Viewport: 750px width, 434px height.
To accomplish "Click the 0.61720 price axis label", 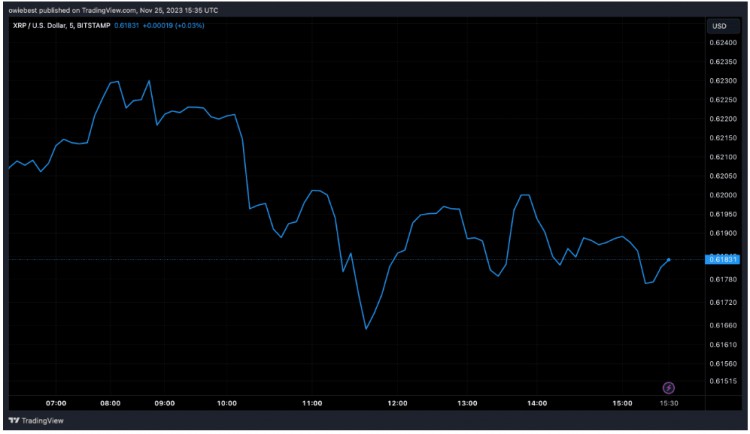I will click(723, 302).
